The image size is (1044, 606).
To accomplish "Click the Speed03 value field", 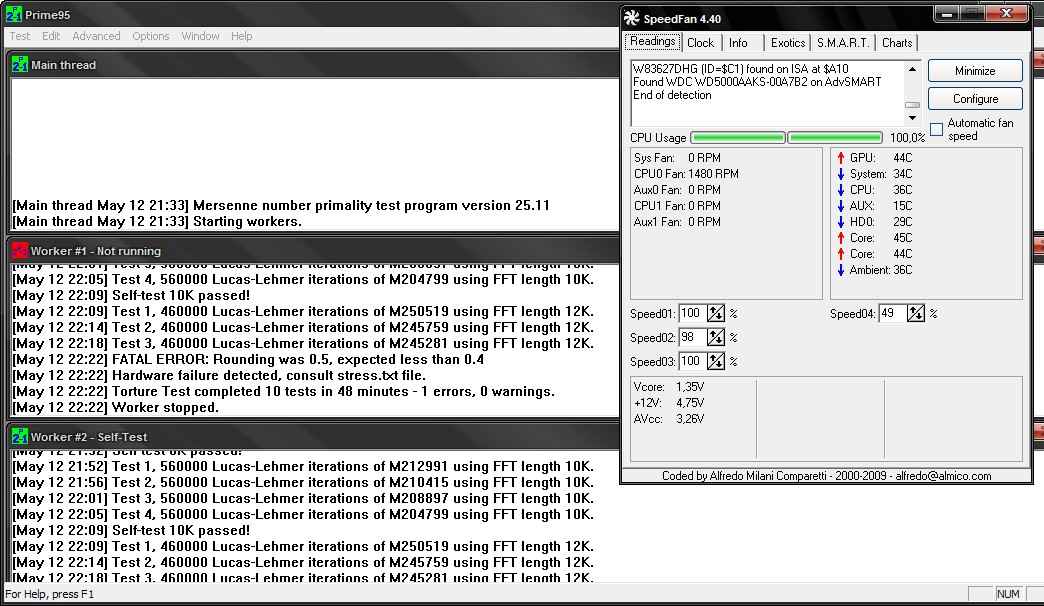I will coord(692,362).
